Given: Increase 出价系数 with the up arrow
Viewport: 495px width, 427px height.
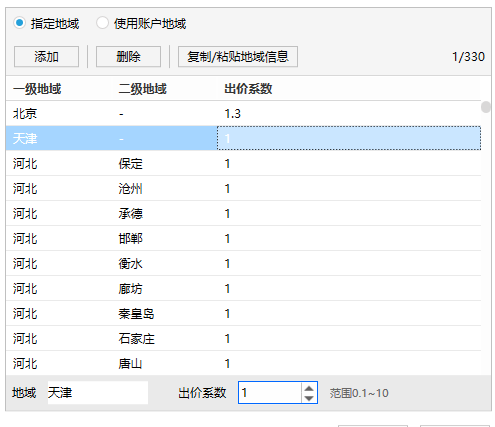Looking at the screenshot, I should [x=309, y=388].
